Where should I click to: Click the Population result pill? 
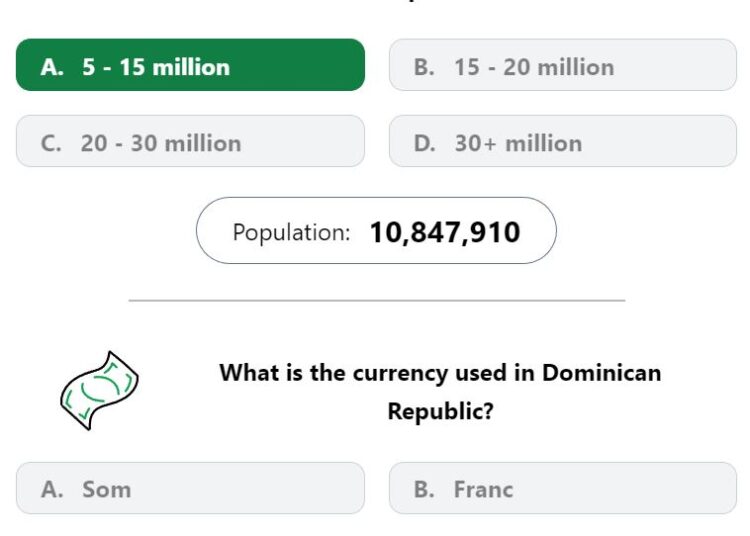376,230
